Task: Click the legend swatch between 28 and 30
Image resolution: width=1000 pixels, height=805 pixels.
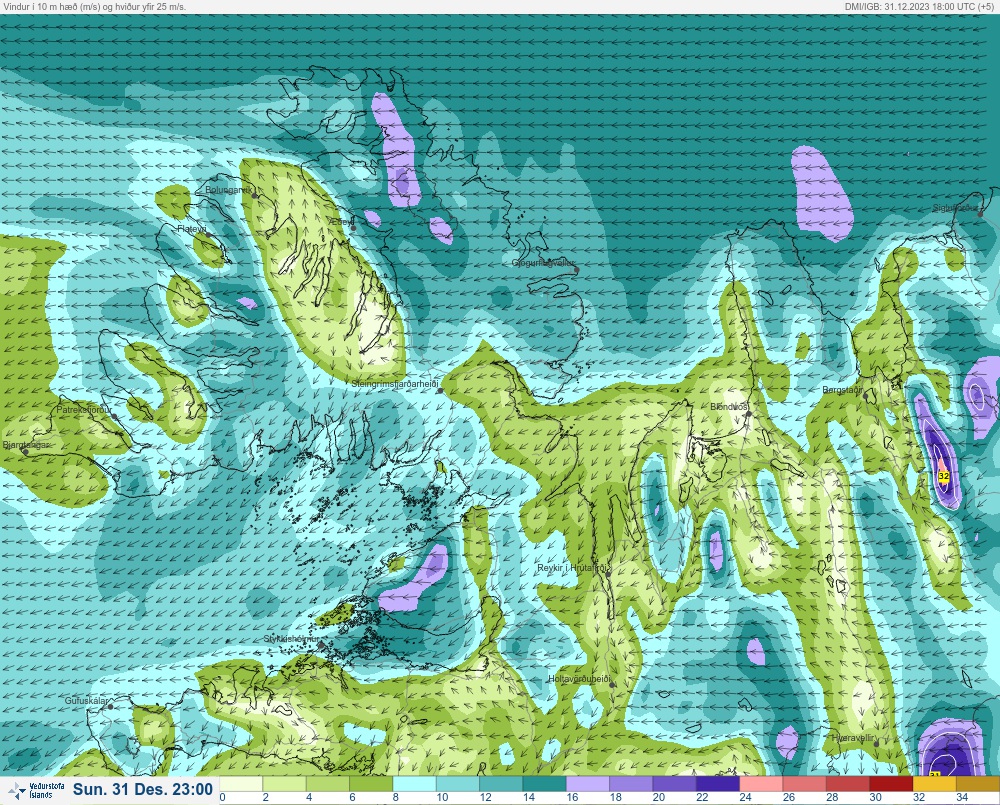Action: [848, 783]
